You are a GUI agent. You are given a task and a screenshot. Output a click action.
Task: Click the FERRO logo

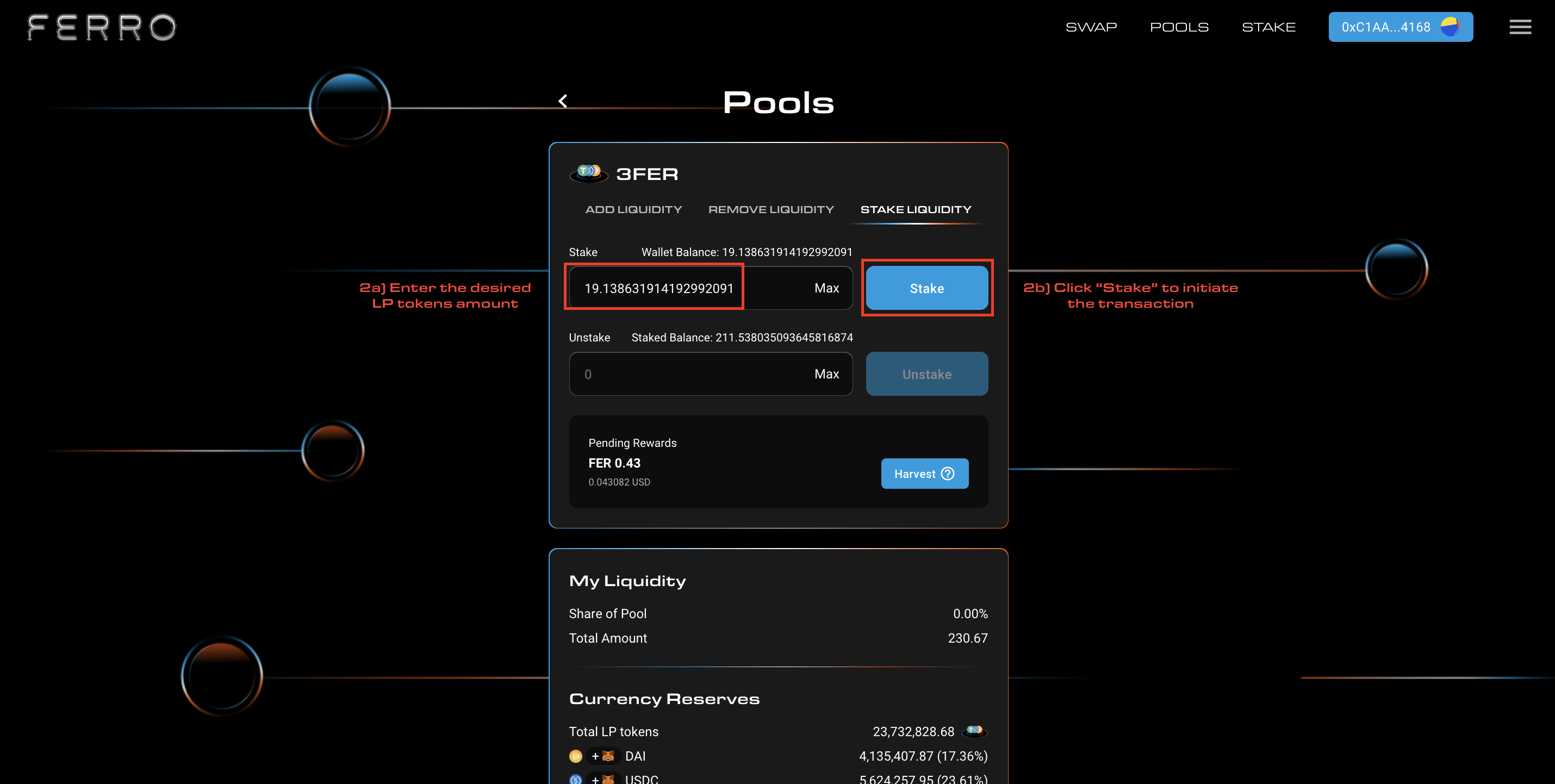(102, 27)
